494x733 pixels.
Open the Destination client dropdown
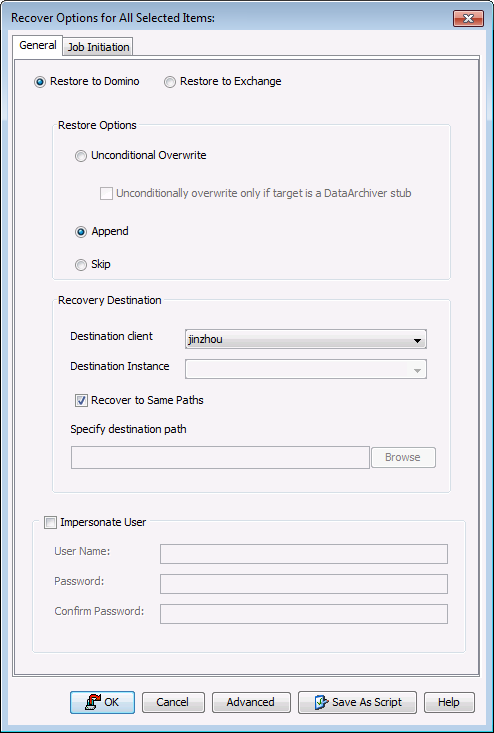click(x=306, y=339)
